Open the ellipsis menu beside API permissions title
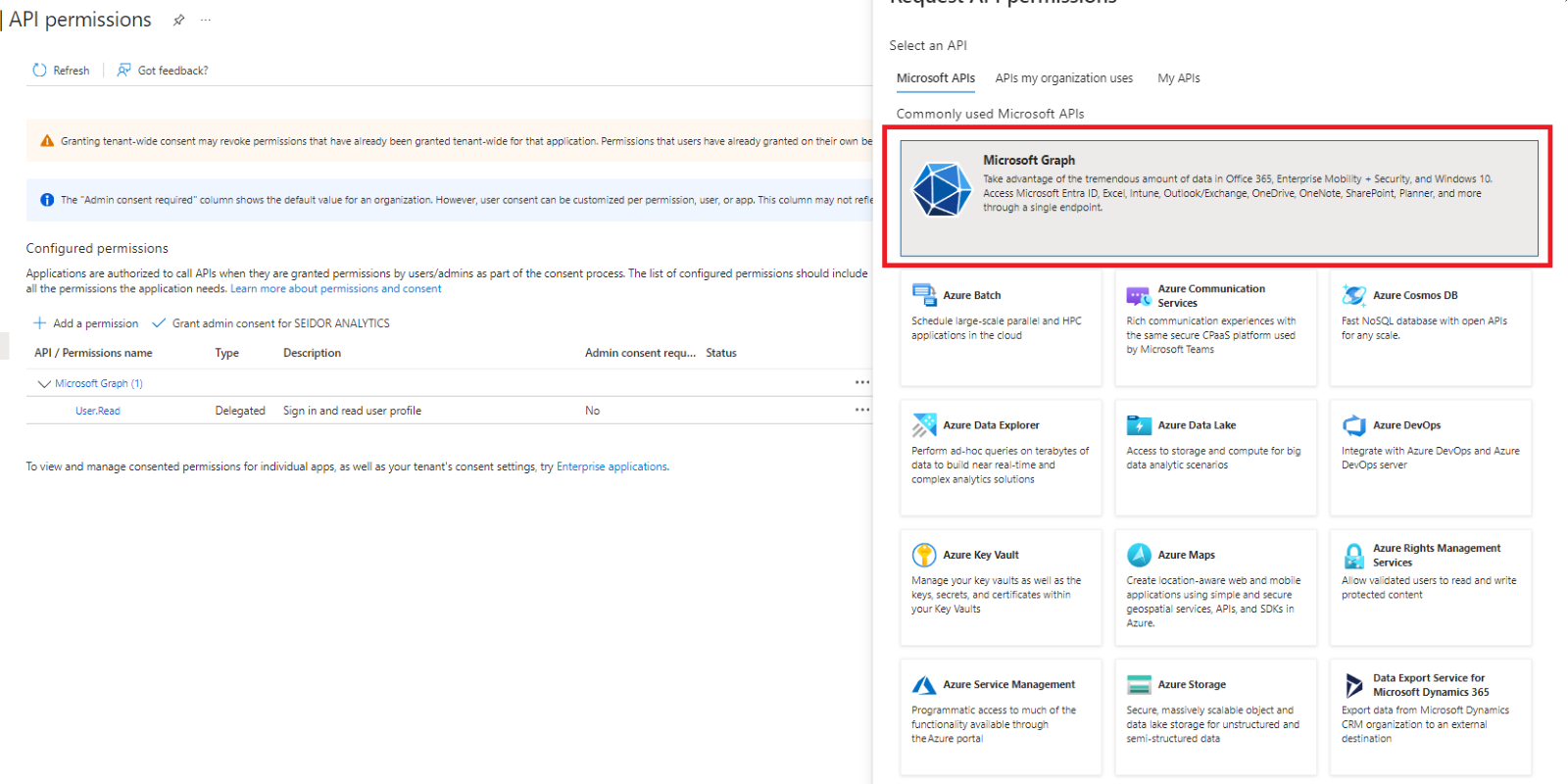 205,21
